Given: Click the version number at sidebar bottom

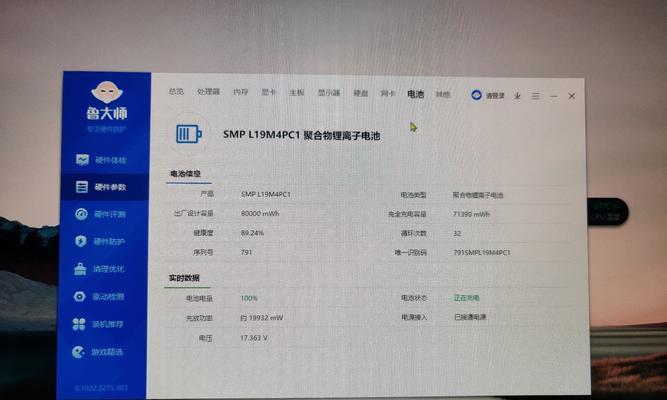Looking at the screenshot, I should 101,388.
